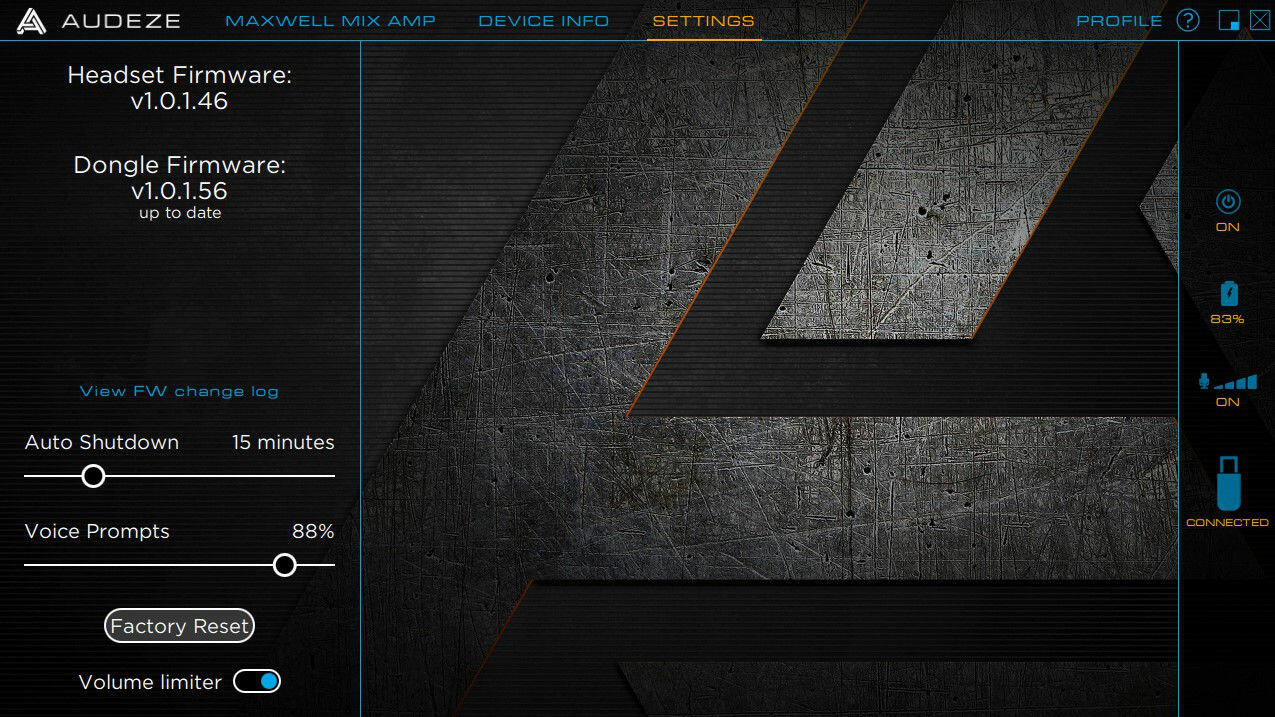Turn off the Volume limiter switch
The height and width of the screenshot is (717, 1275).
point(257,681)
